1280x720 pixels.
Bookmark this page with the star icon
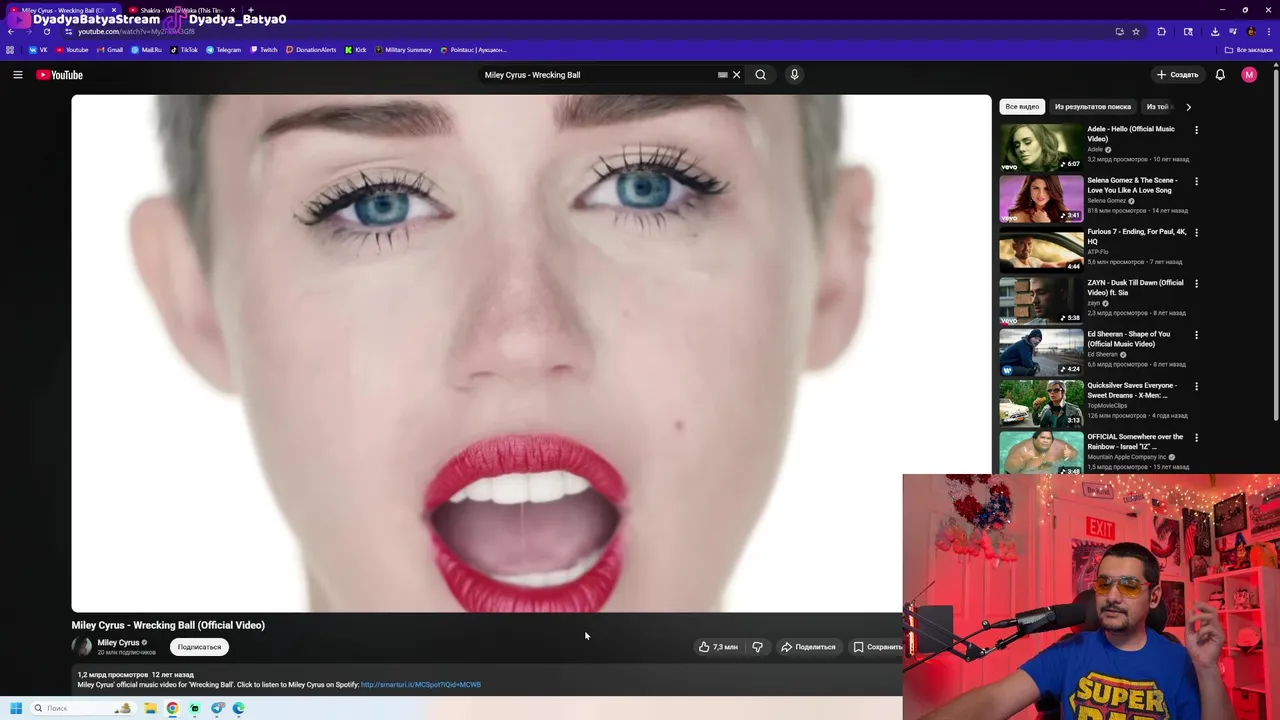pyautogui.click(x=1136, y=32)
